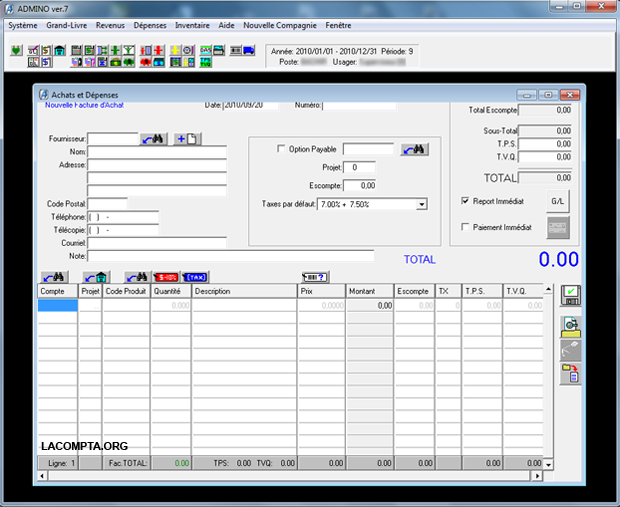Open the Fenêtre menu

[338, 25]
